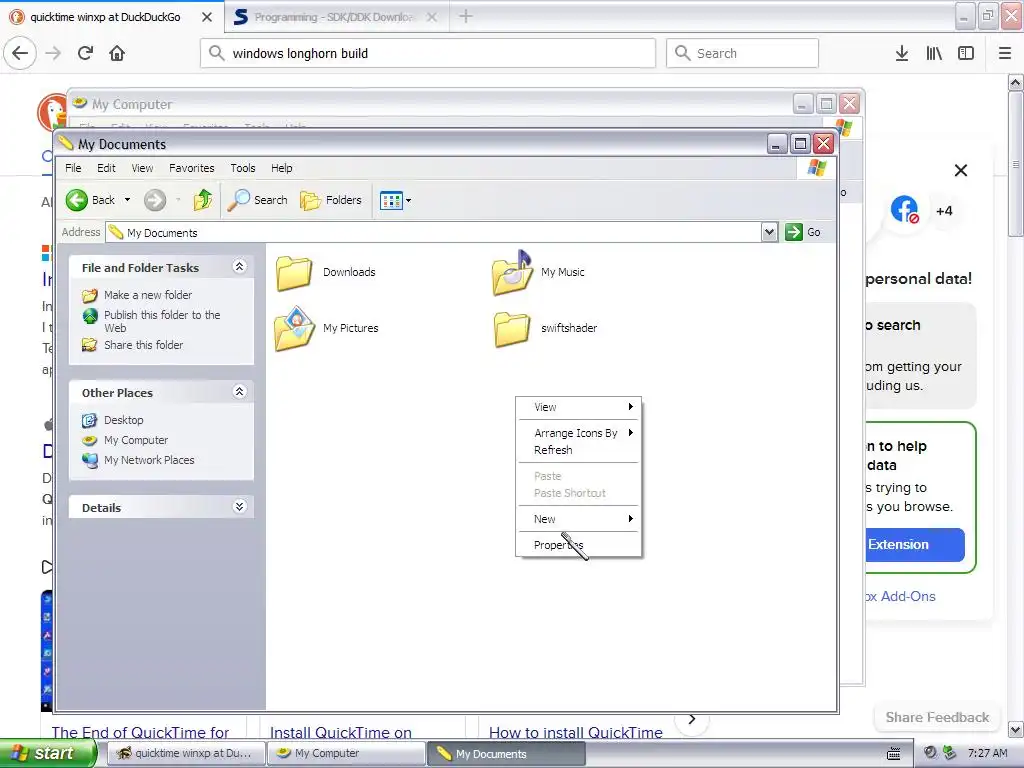Image resolution: width=1024 pixels, height=768 pixels.
Task: Click the Firefox Search box
Action: [x=742, y=53]
